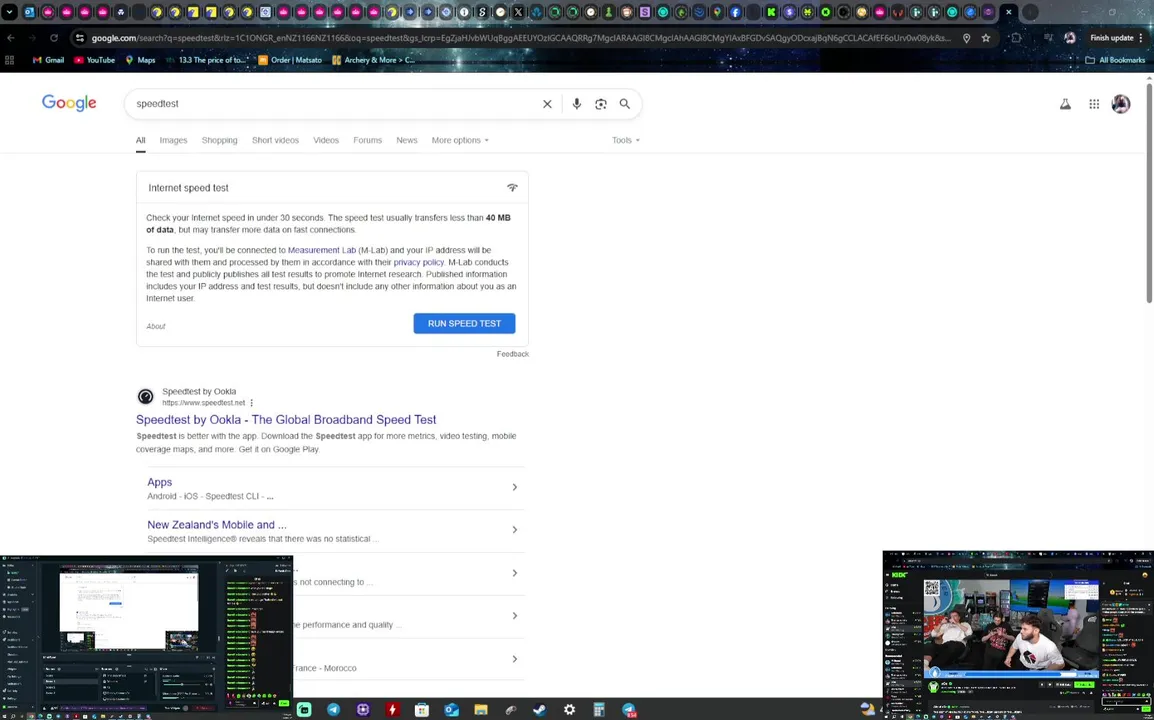1154x720 pixels.
Task: Click the Speedtest by Ookla favicon
Action: click(146, 397)
